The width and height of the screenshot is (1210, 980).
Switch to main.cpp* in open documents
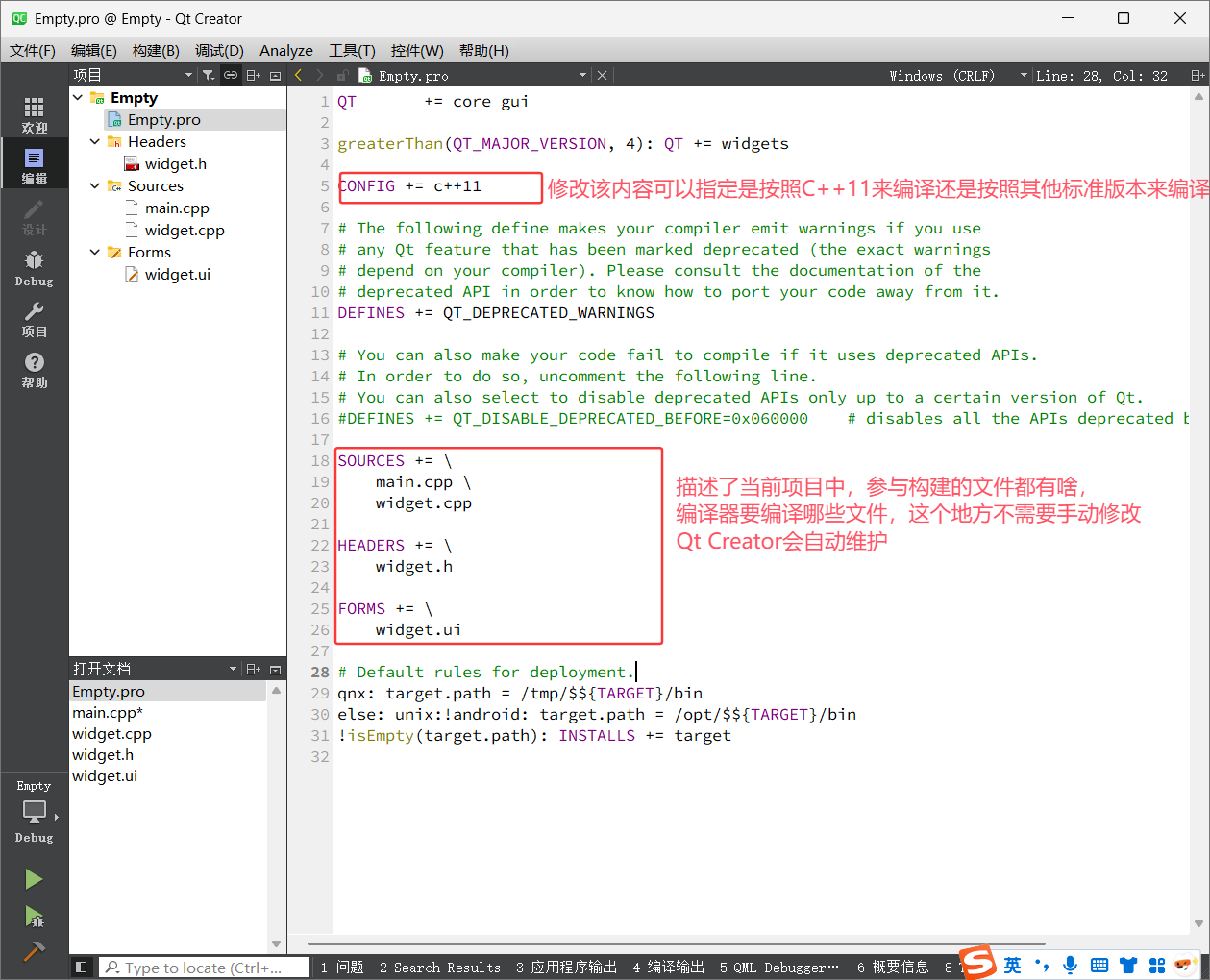(108, 712)
